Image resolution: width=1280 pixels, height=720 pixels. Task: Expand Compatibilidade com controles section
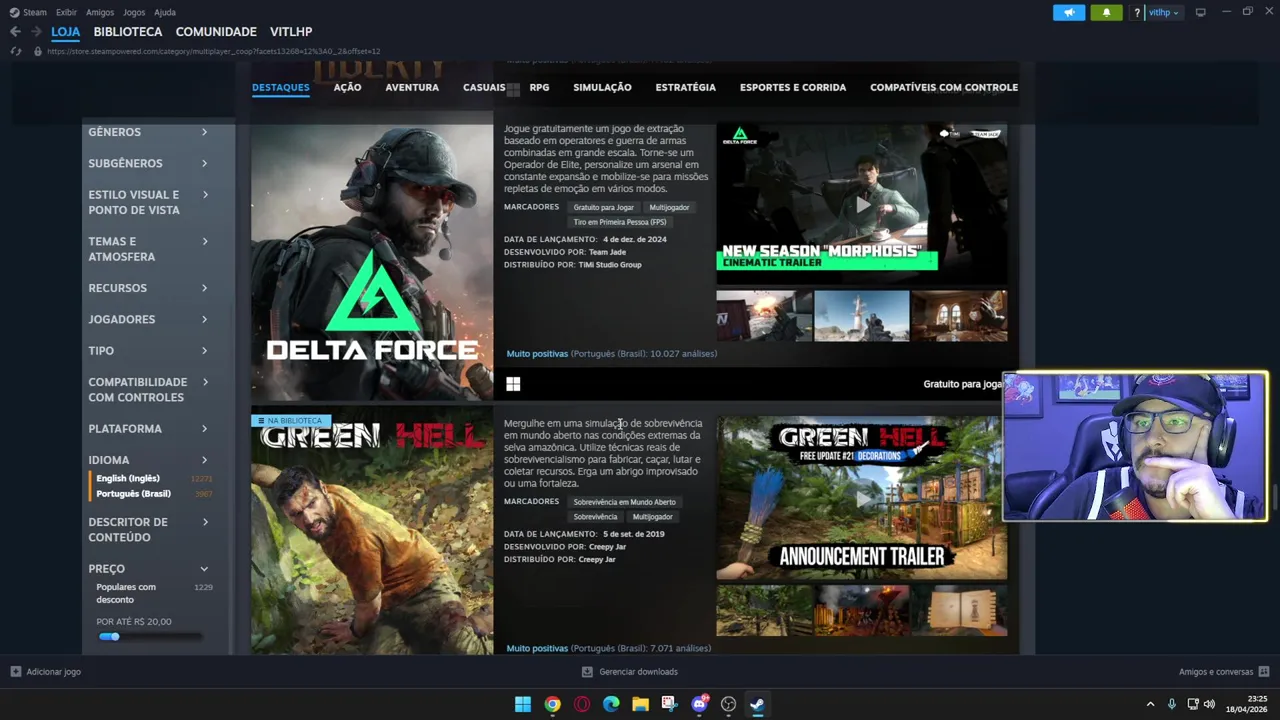tap(148, 389)
